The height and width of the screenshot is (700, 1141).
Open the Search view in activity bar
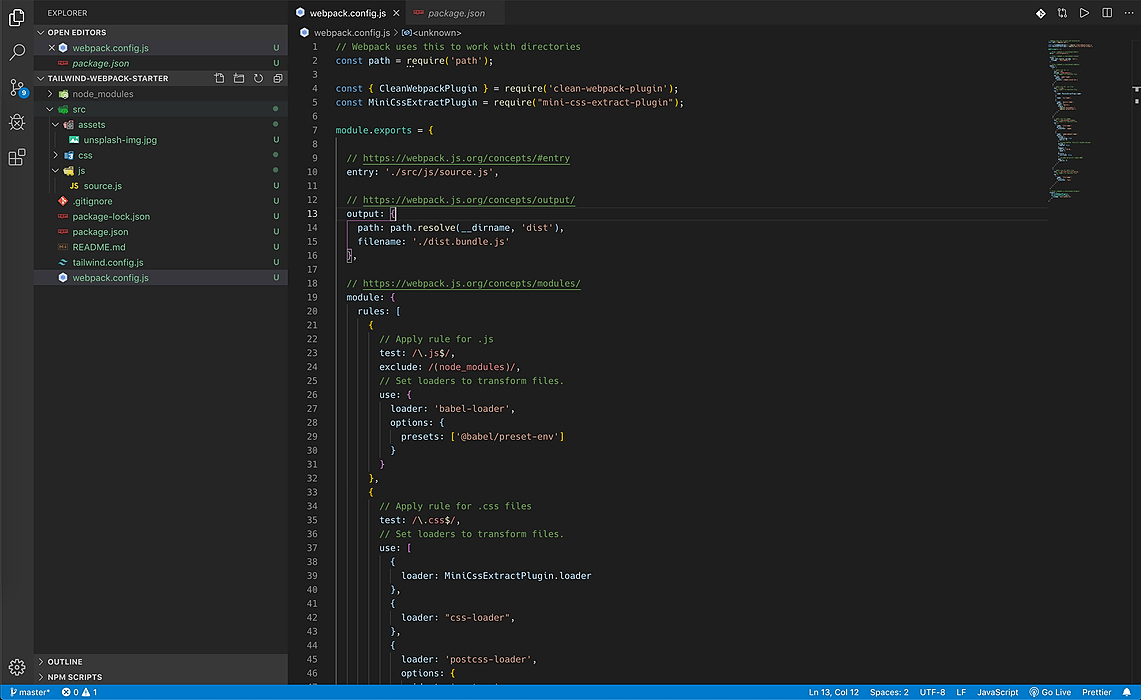[17, 52]
